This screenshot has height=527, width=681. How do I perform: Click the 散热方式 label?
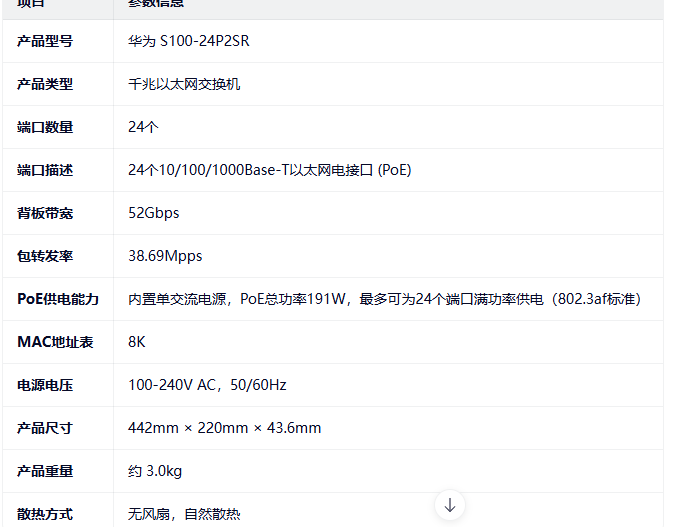pos(45,514)
